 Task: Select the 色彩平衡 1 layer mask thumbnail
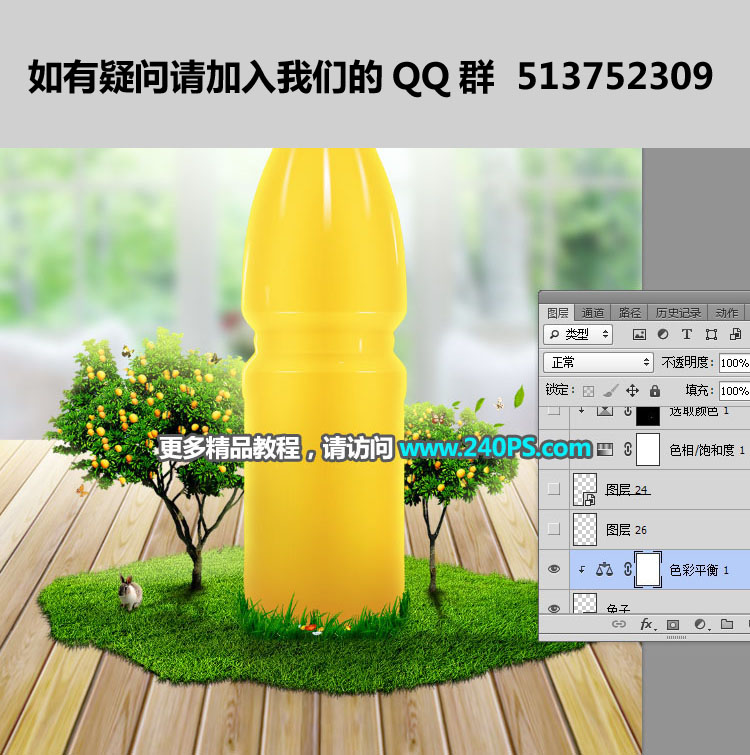point(648,569)
